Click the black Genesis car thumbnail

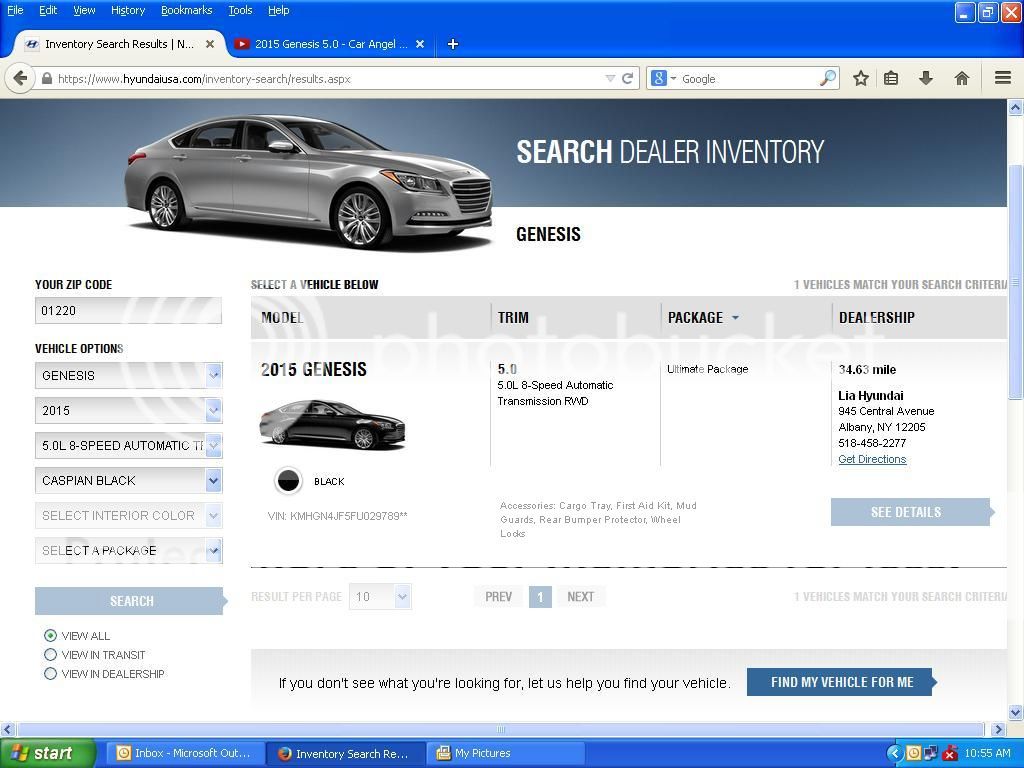click(x=332, y=424)
